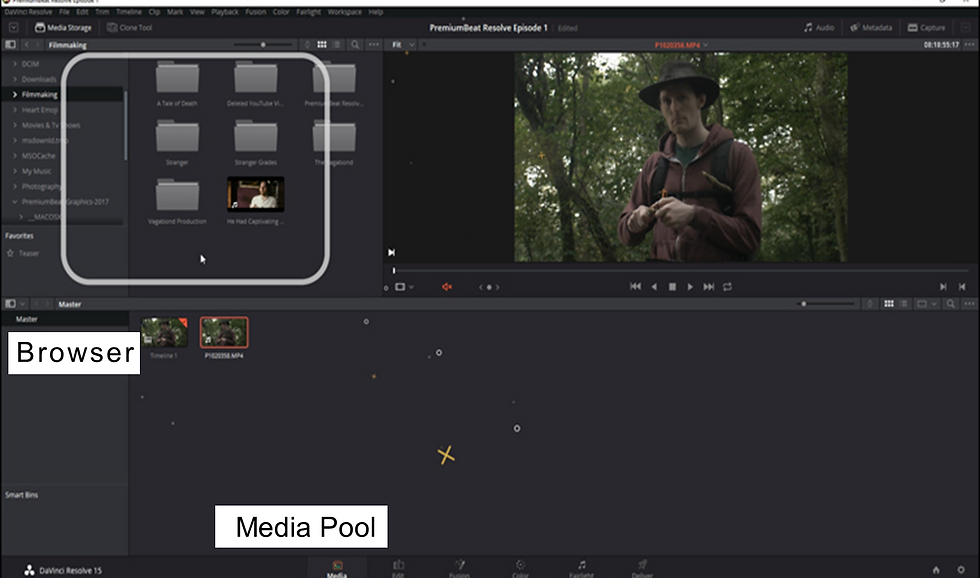This screenshot has width=980, height=578.
Task: Search the media storage browser
Action: point(355,45)
